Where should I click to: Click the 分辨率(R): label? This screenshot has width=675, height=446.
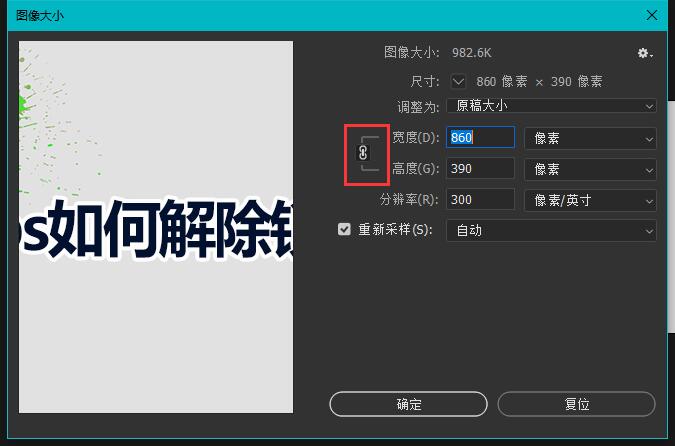(409, 199)
